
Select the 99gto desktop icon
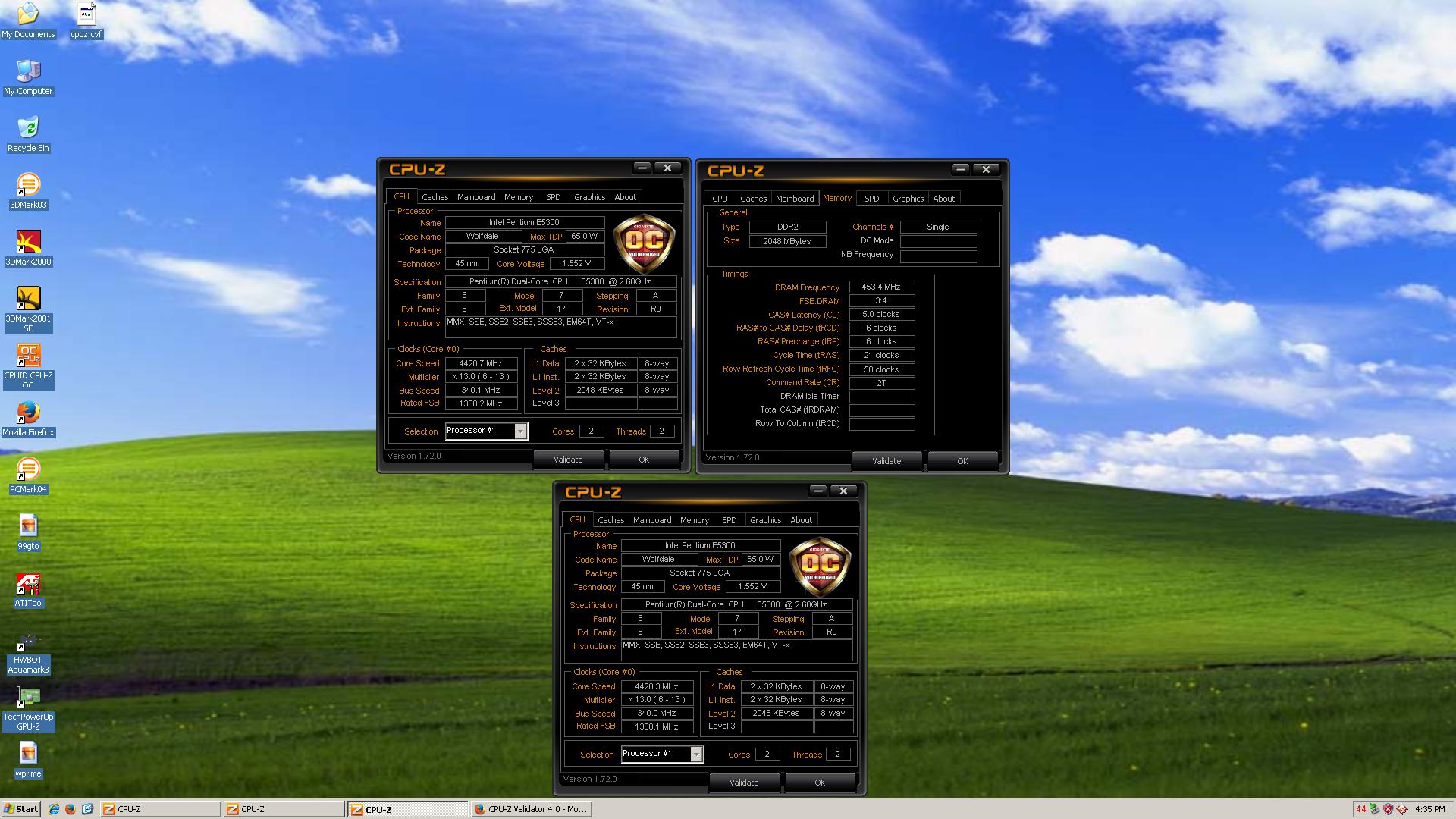pyautogui.click(x=28, y=532)
